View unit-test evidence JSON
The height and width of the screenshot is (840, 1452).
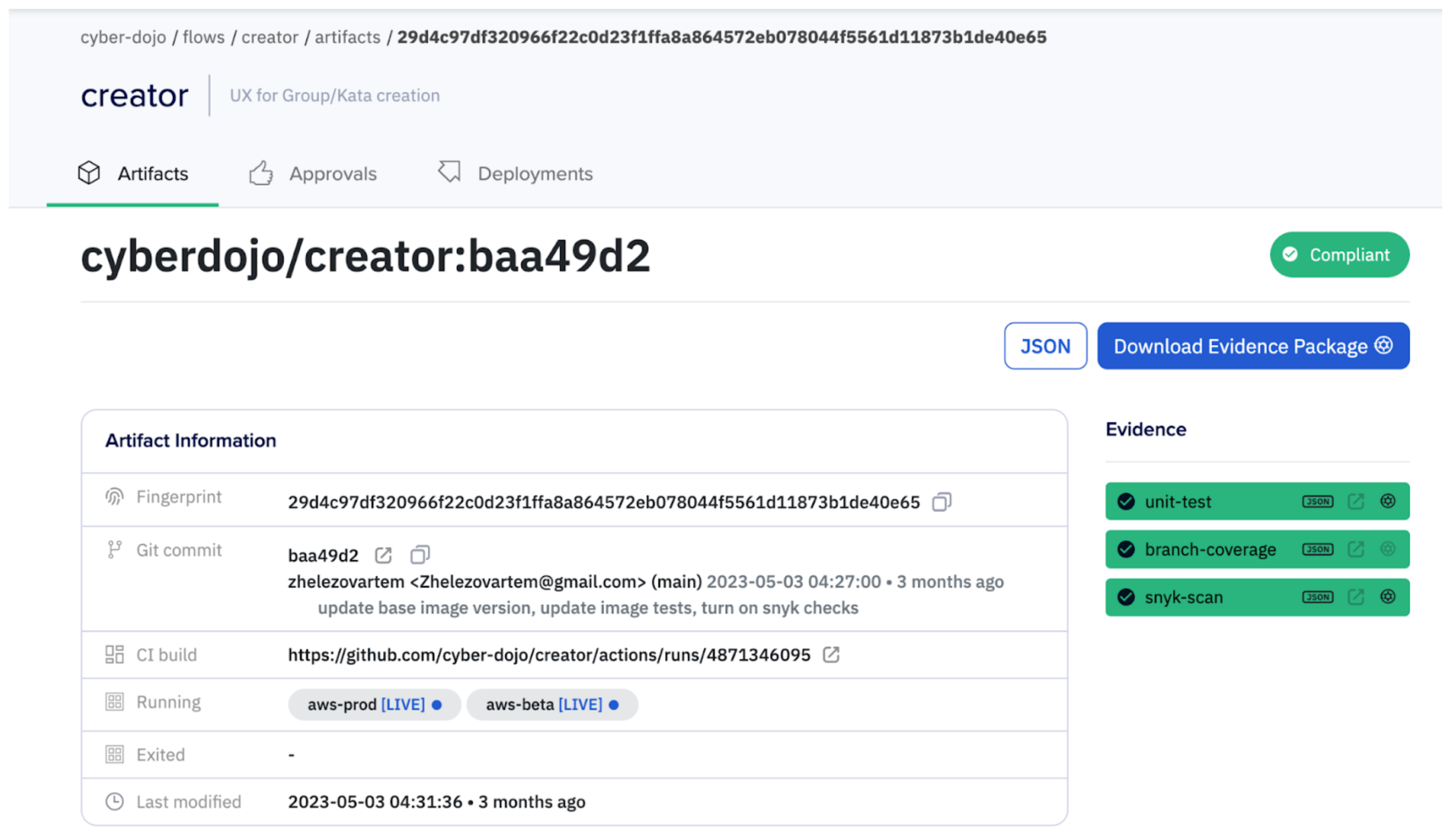[1319, 502]
